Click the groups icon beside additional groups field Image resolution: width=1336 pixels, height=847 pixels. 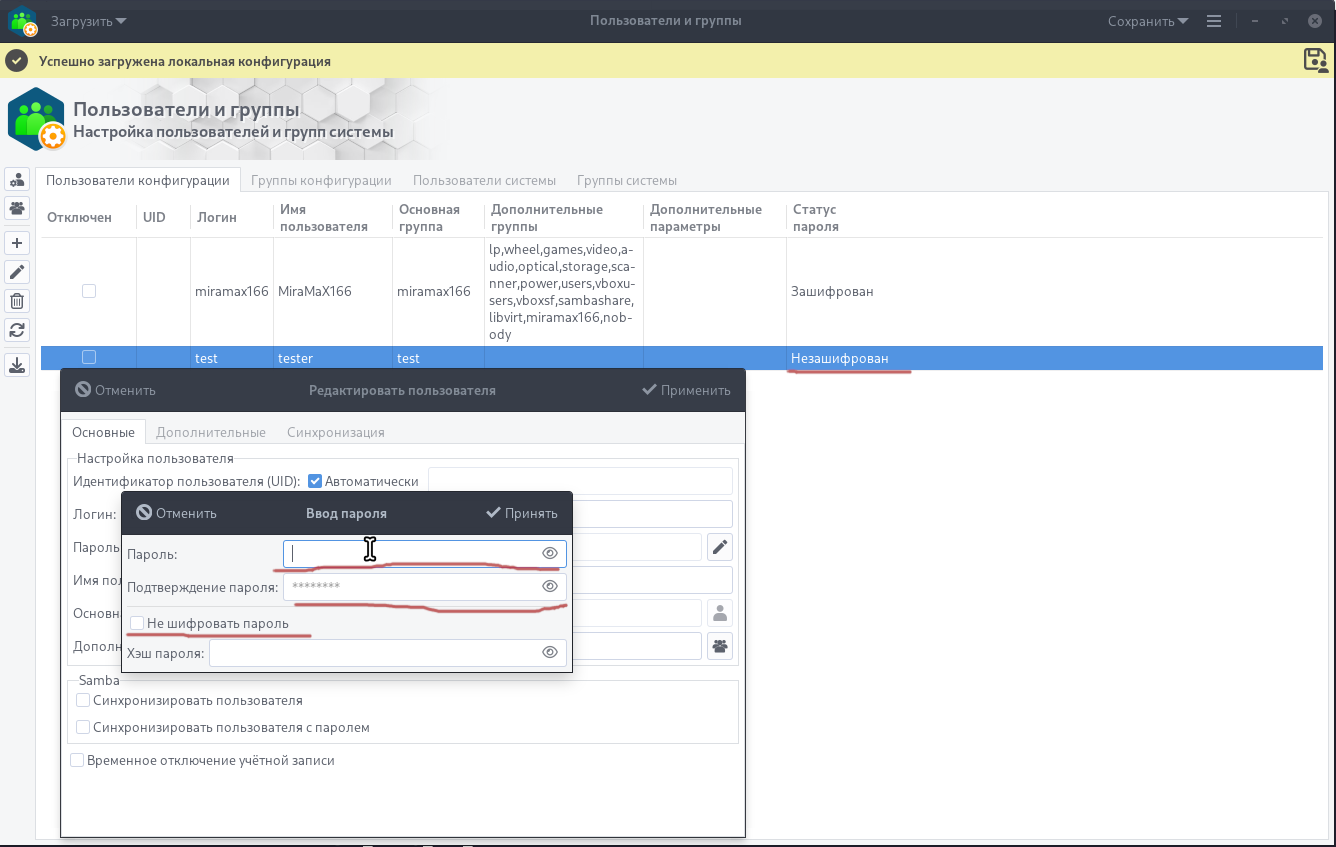point(720,646)
